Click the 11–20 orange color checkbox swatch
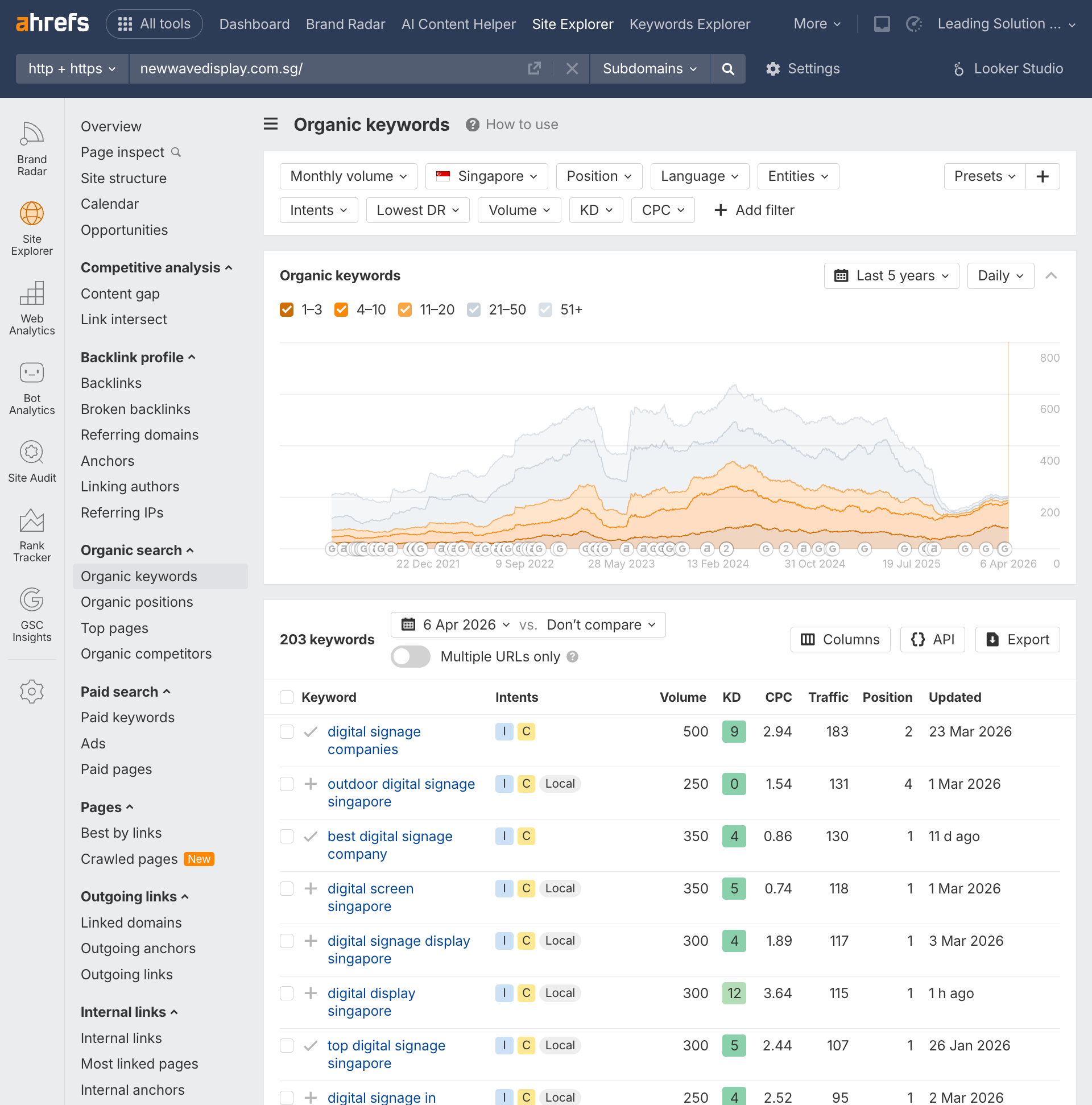Screen dimensions: 1092x1105 (x=405, y=309)
